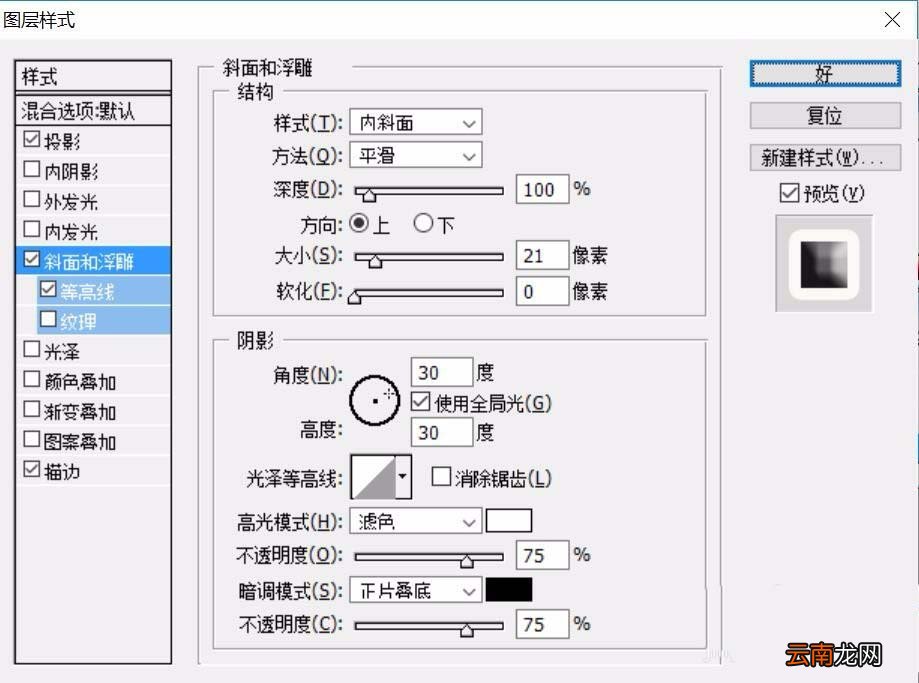Enable the 渐变叠加 gradient overlay checkbox
Image resolution: width=919 pixels, height=683 pixels.
pos(31,409)
